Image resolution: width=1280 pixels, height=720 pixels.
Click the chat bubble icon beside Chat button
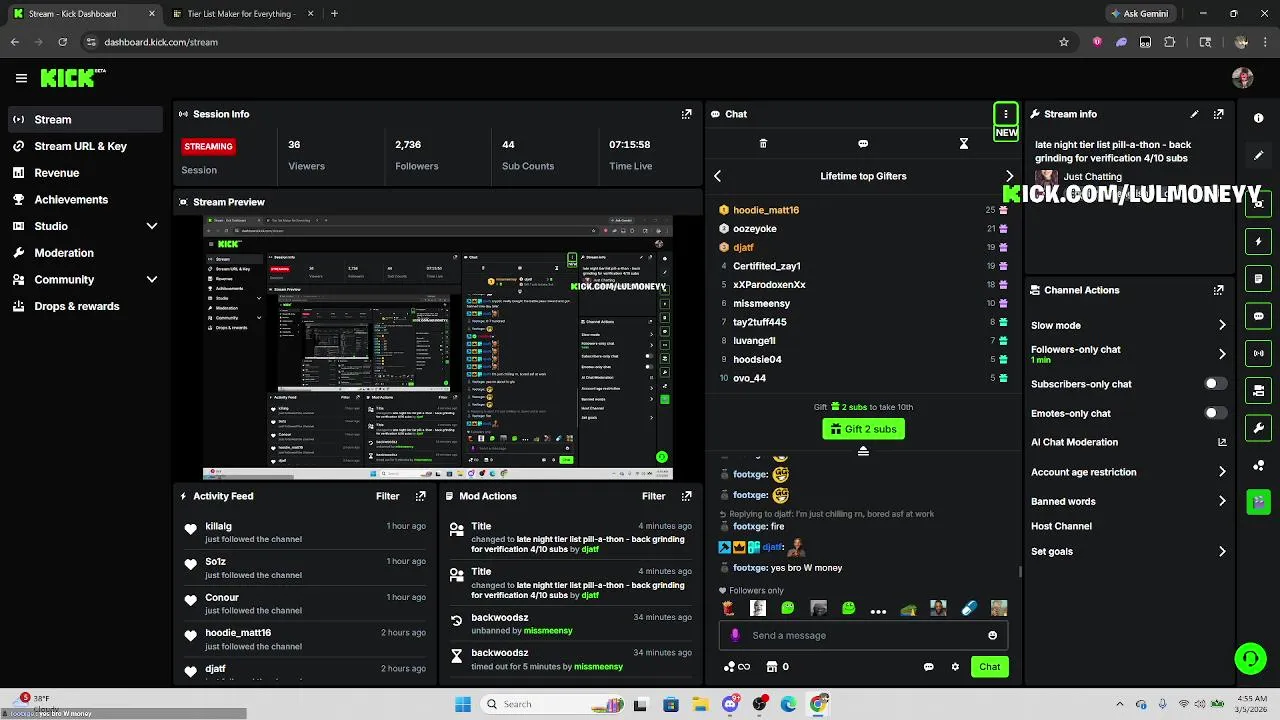click(928, 667)
